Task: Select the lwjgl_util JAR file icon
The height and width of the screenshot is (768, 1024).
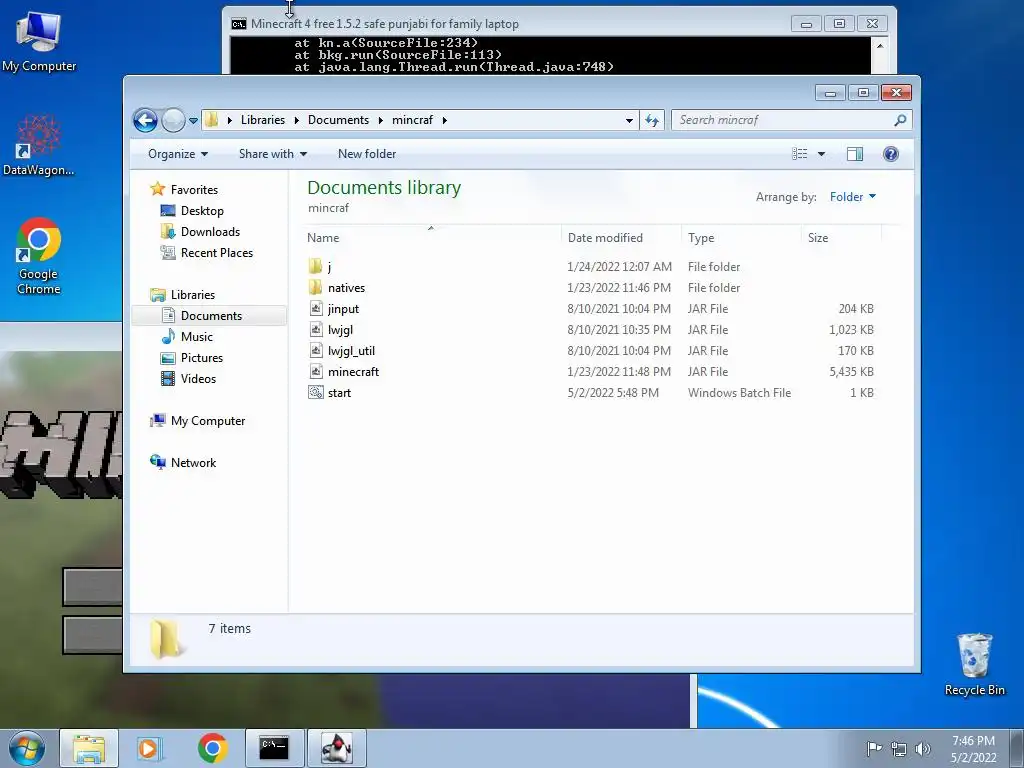Action: pyautogui.click(x=315, y=350)
